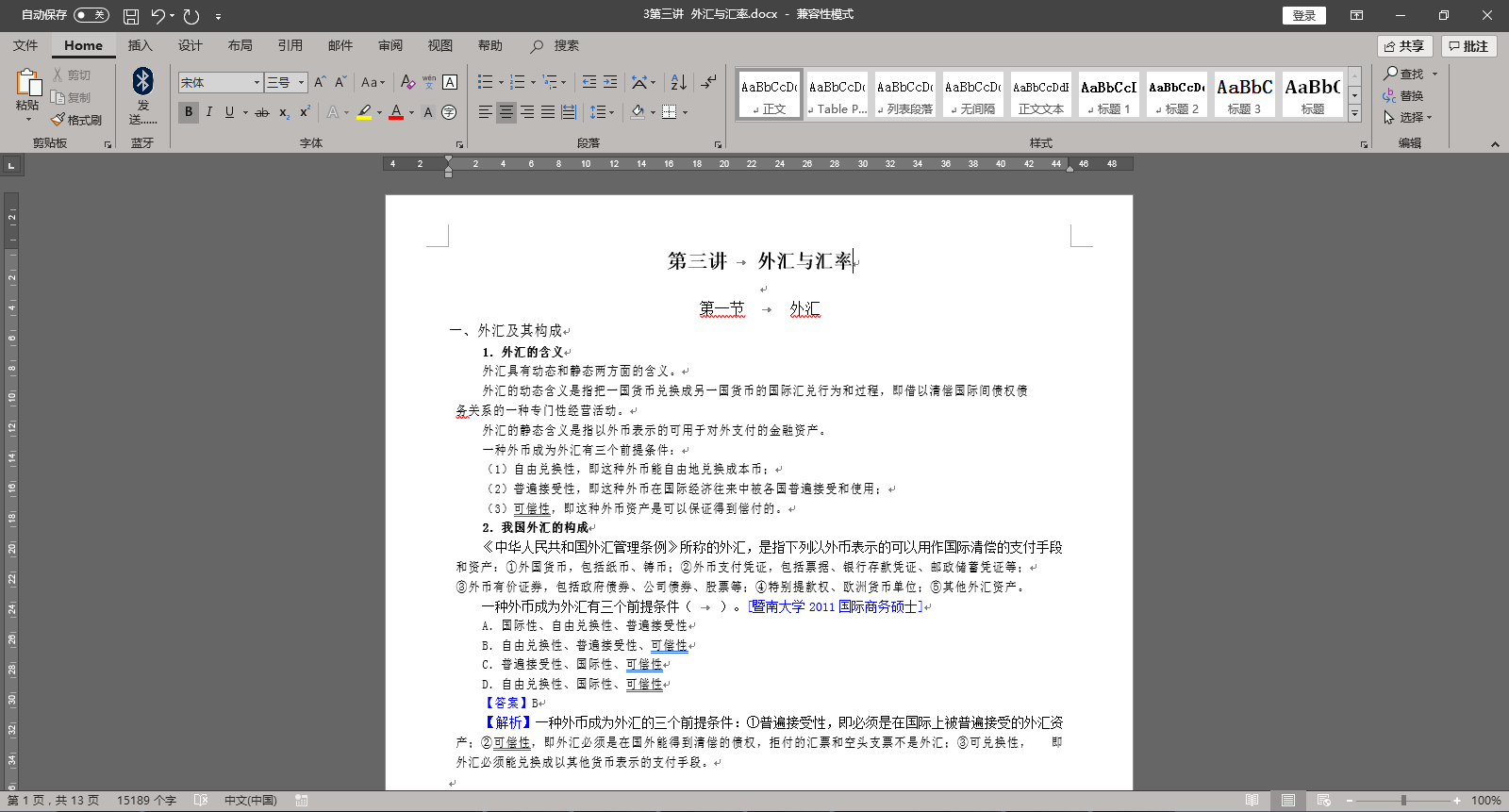Apply the 标题 1 heading style

pos(1108,95)
